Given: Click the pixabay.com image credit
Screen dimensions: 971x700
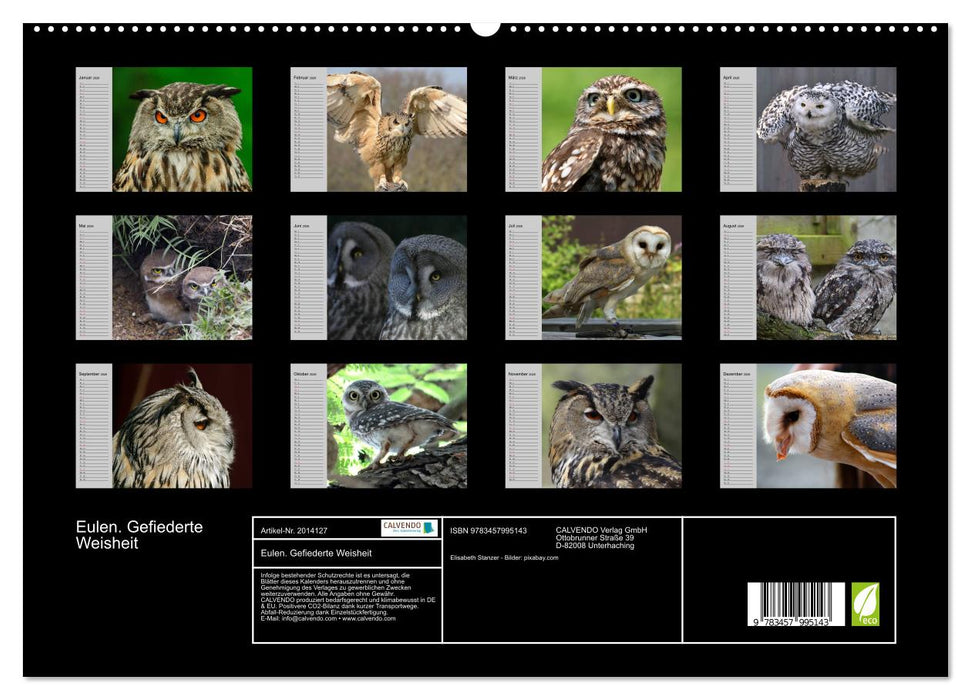Looking at the screenshot, I should (x=540, y=559).
